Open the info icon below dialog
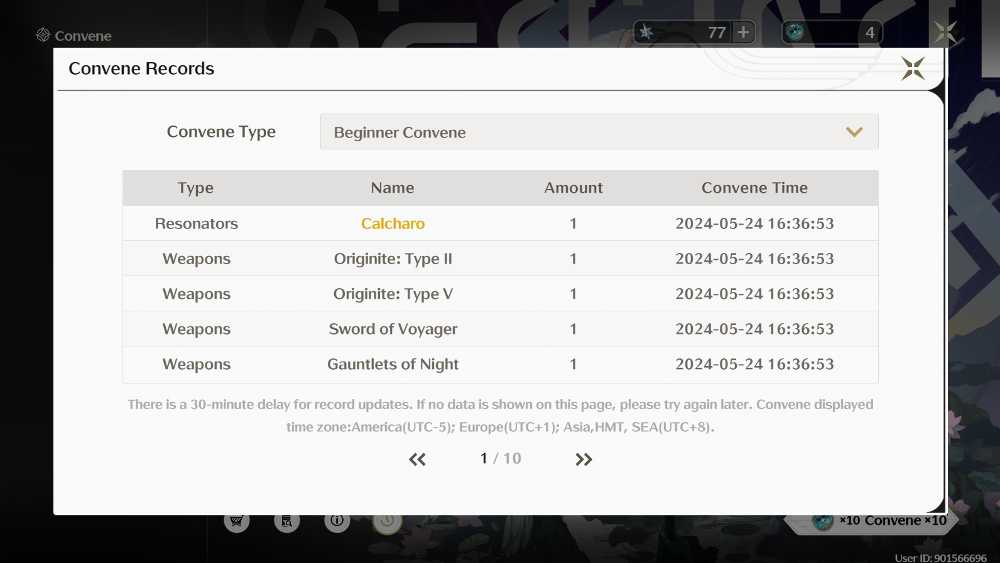This screenshot has height=563, width=1000. point(337,522)
